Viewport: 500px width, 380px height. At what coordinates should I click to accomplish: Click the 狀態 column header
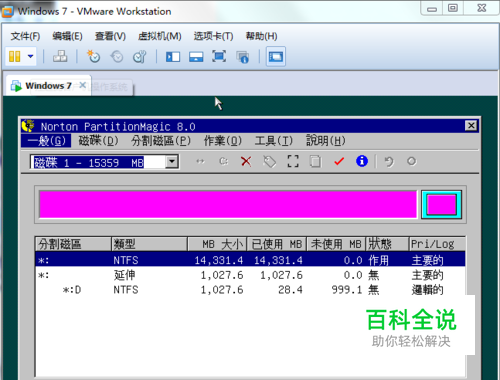[387, 244]
